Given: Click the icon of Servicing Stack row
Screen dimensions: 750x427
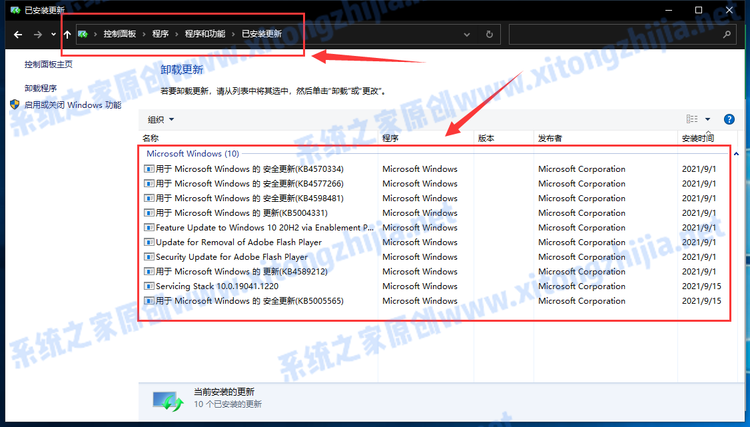Looking at the screenshot, I should [x=149, y=286].
